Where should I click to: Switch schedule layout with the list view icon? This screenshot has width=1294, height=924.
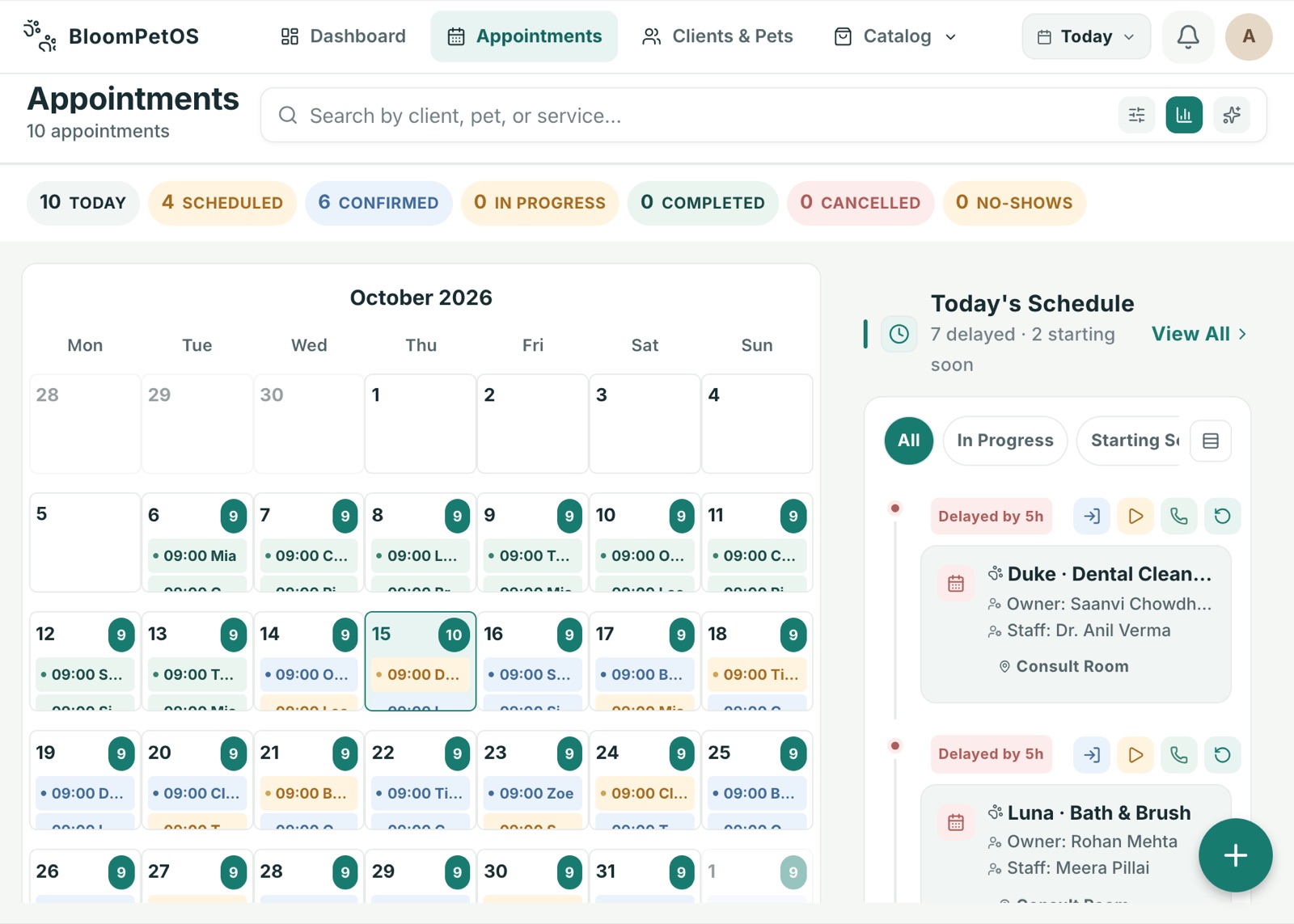1210,441
